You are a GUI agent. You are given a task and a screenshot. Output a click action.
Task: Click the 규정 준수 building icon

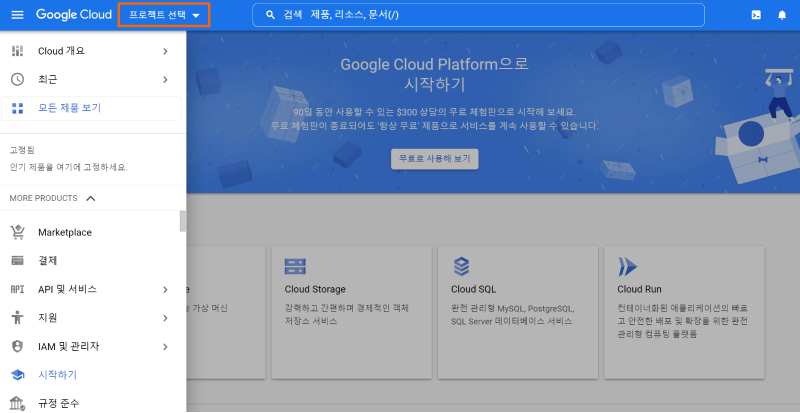tap(17, 403)
